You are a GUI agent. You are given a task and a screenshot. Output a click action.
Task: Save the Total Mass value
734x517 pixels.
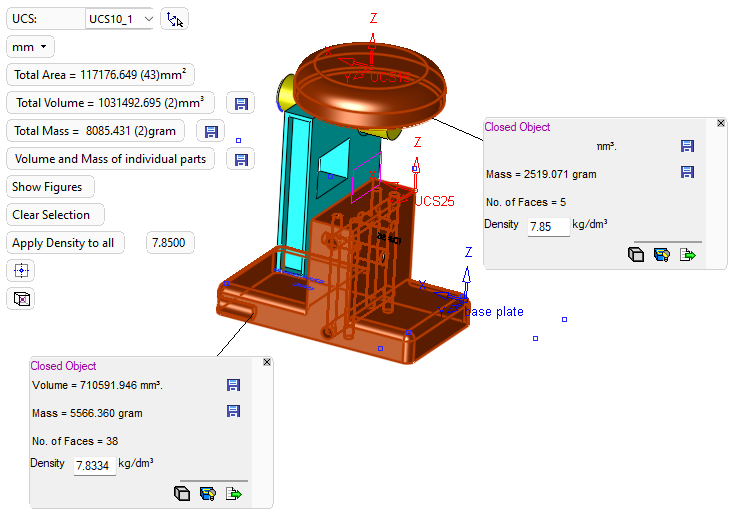coord(210,131)
